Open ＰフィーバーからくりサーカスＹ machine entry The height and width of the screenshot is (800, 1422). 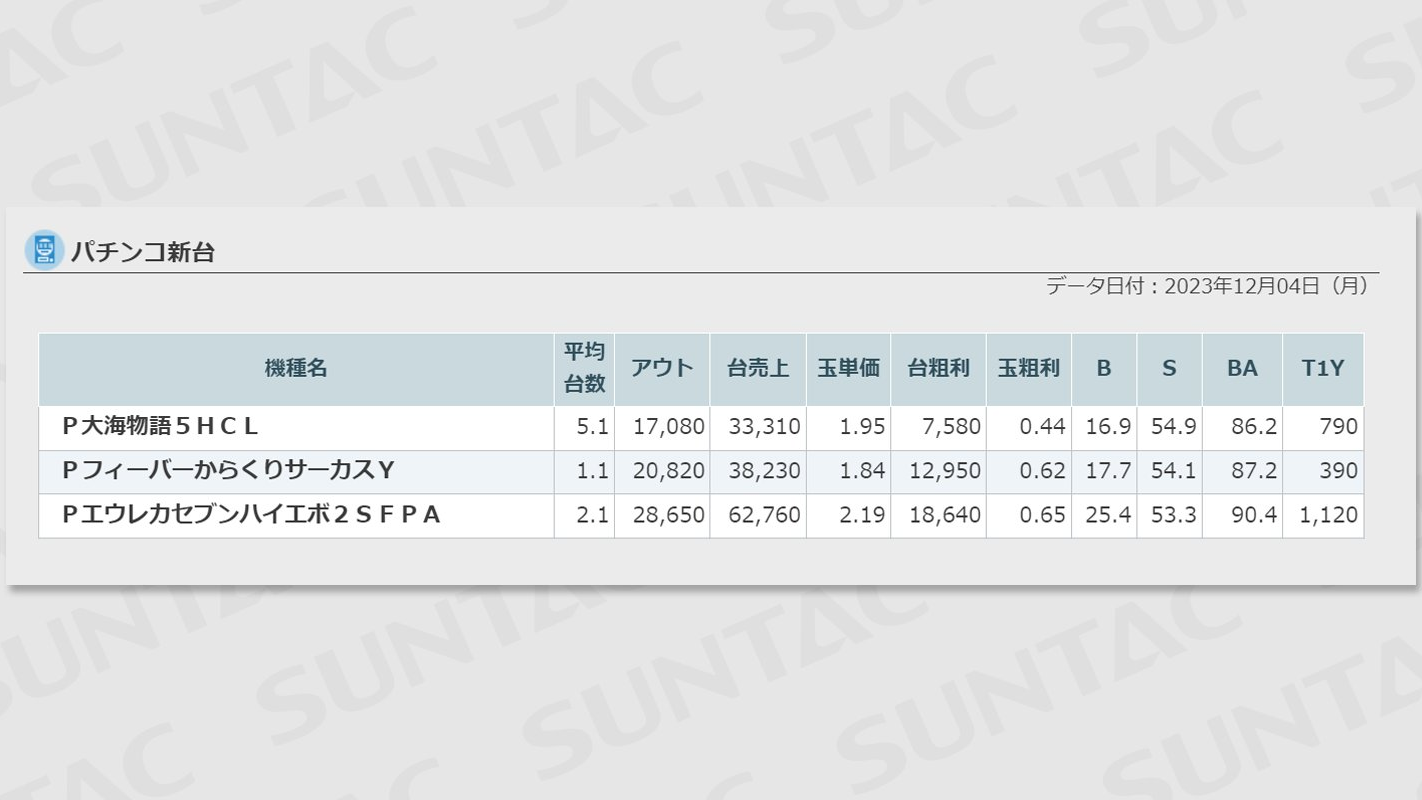tap(228, 471)
